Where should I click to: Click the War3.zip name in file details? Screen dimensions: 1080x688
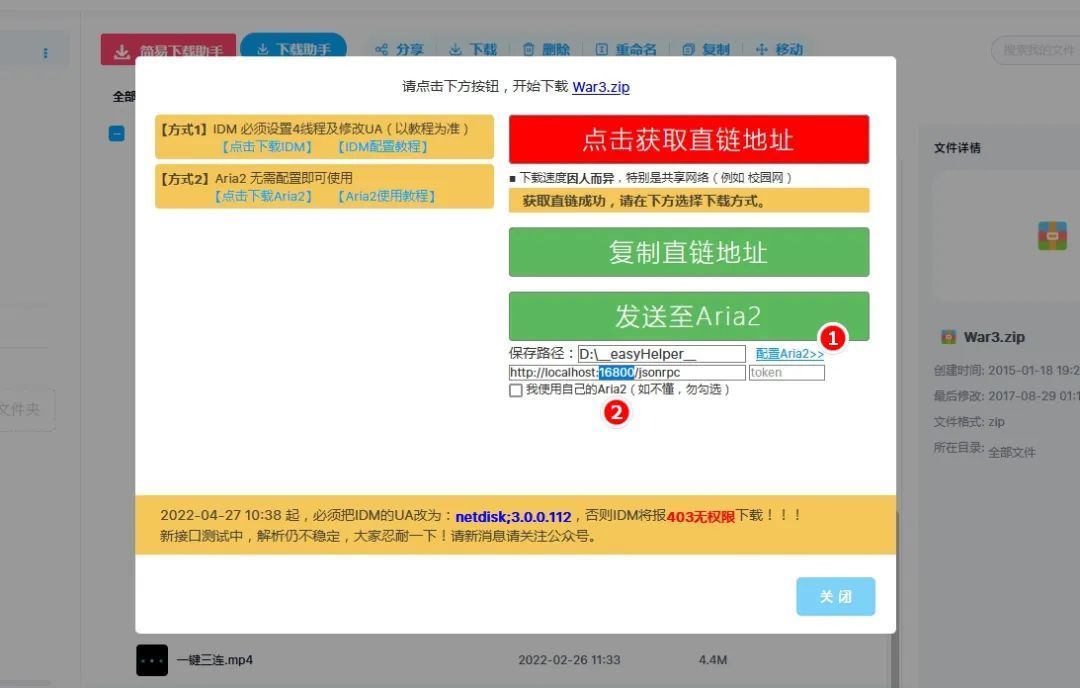point(994,337)
